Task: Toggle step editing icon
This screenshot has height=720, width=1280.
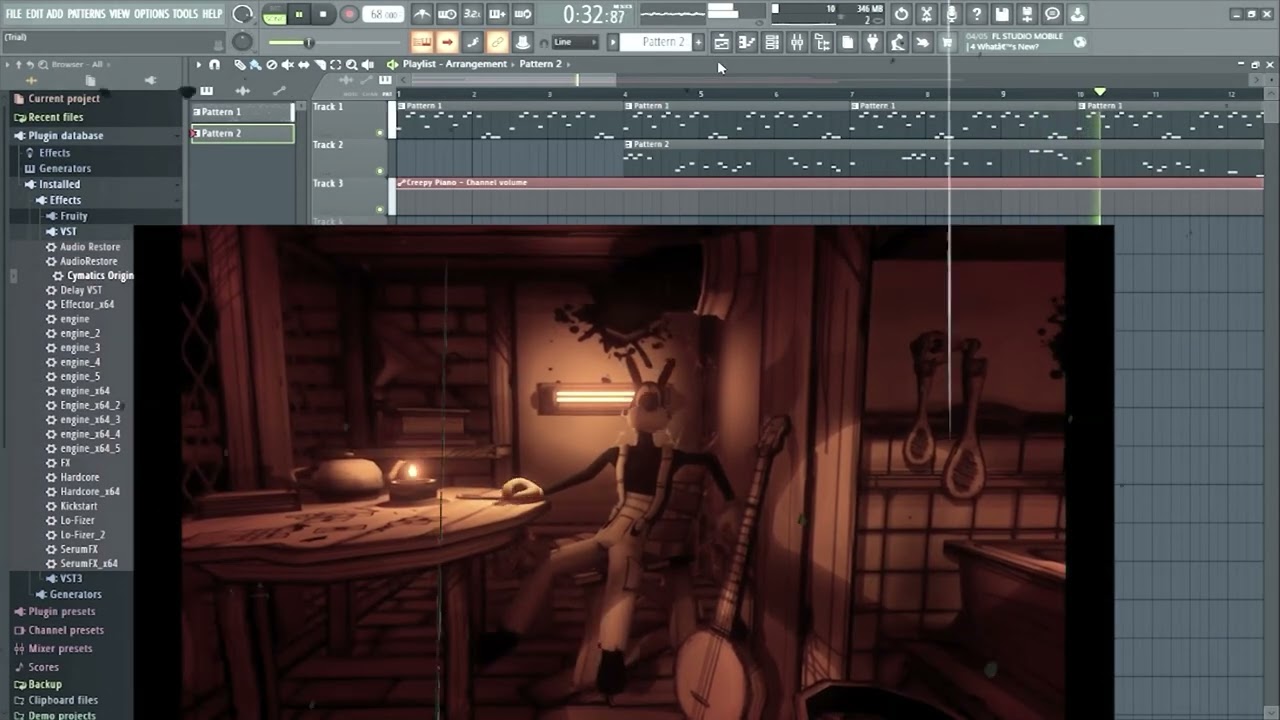Action: (x=472, y=42)
